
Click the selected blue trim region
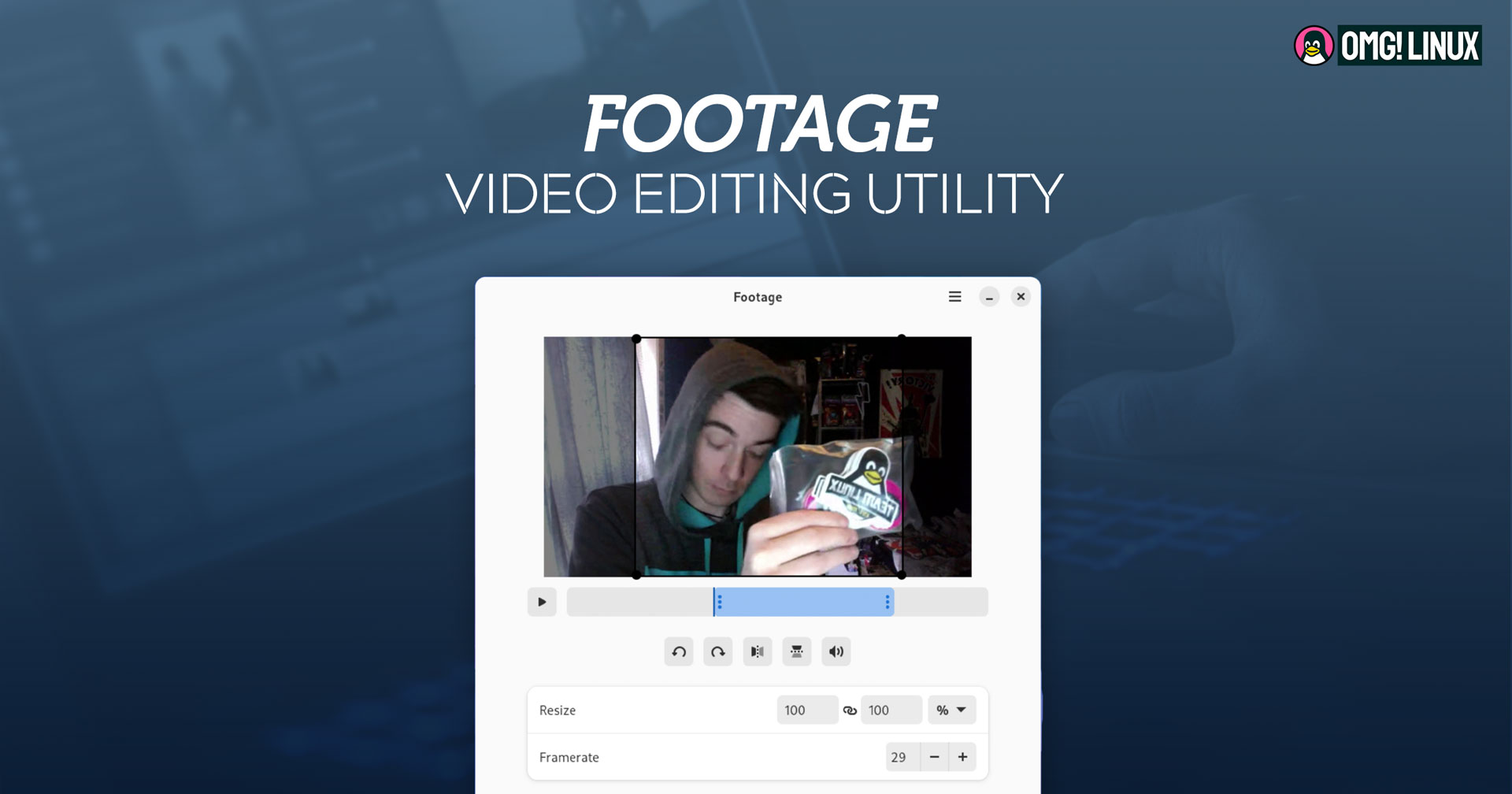coord(803,602)
